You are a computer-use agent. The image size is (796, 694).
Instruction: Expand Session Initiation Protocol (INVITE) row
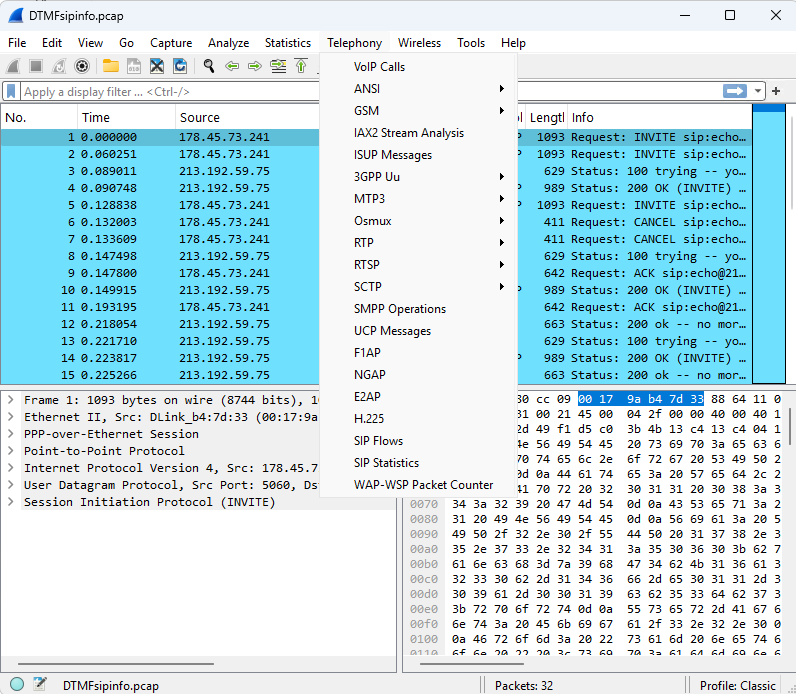(x=10, y=502)
